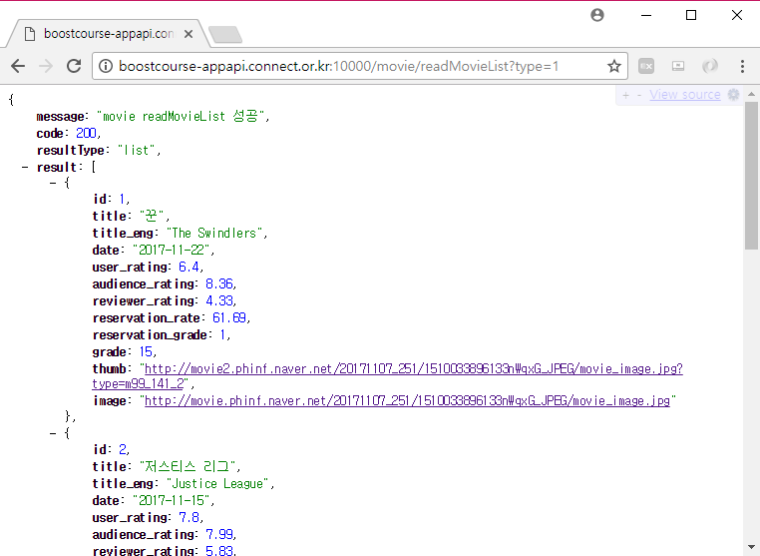Bookmark this page with the star icon
760x556 pixels.
(614, 66)
